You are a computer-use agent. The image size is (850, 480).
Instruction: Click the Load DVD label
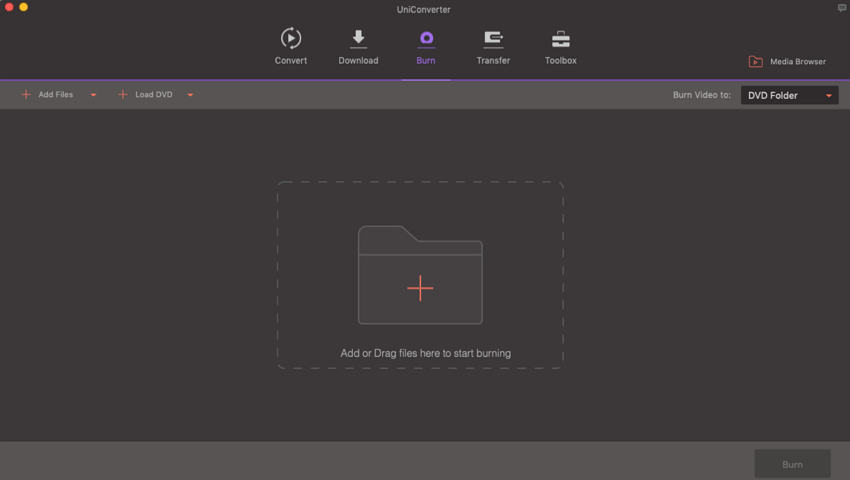[x=153, y=94]
